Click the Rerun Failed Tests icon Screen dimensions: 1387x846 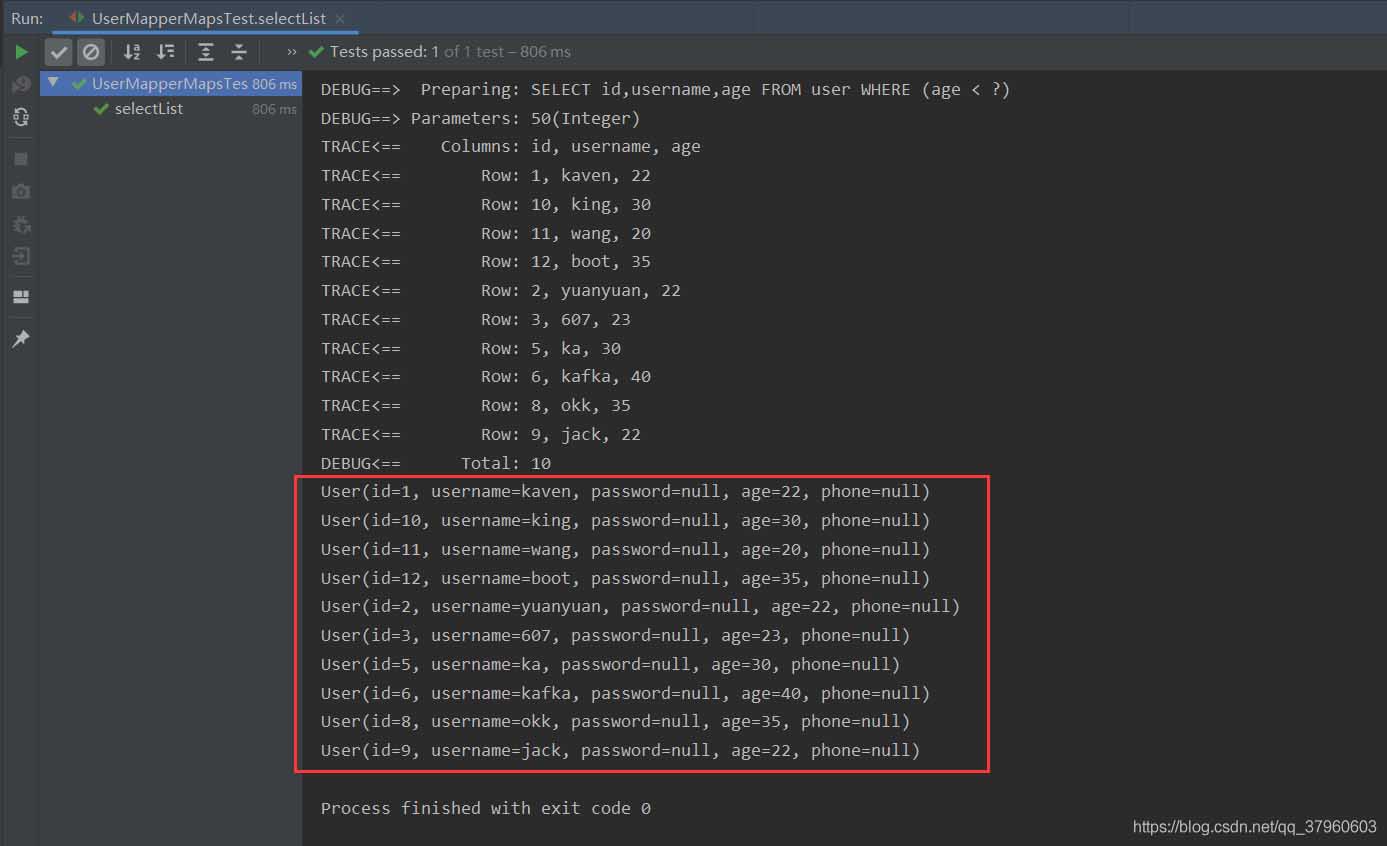tap(21, 85)
